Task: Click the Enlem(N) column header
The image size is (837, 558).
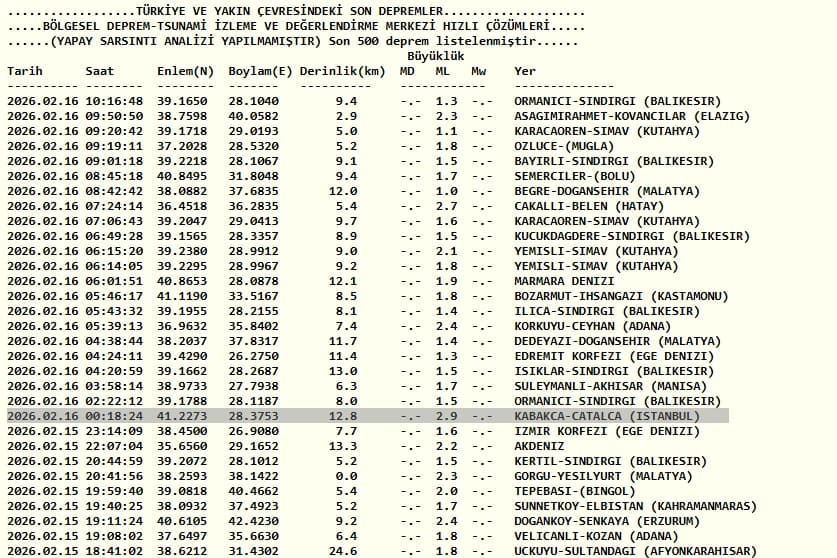Action: [185, 71]
